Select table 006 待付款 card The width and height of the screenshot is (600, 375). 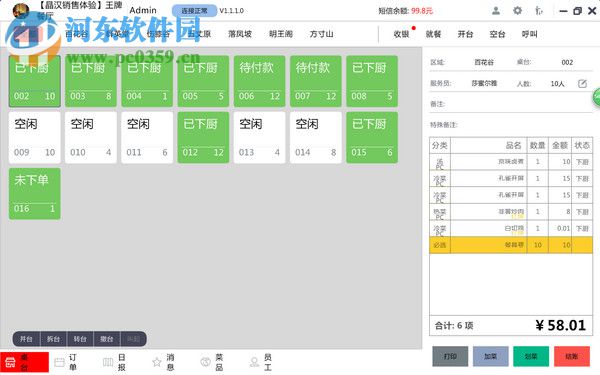point(260,81)
